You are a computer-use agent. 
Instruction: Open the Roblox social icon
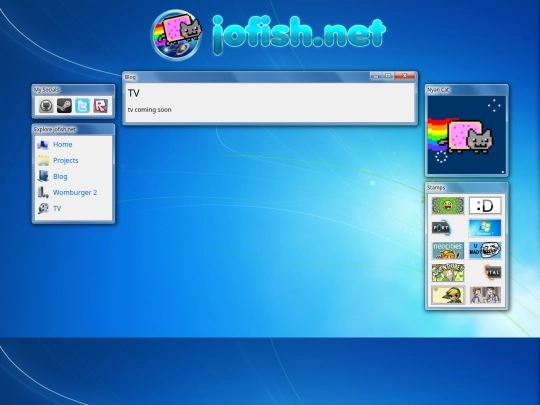[101, 106]
